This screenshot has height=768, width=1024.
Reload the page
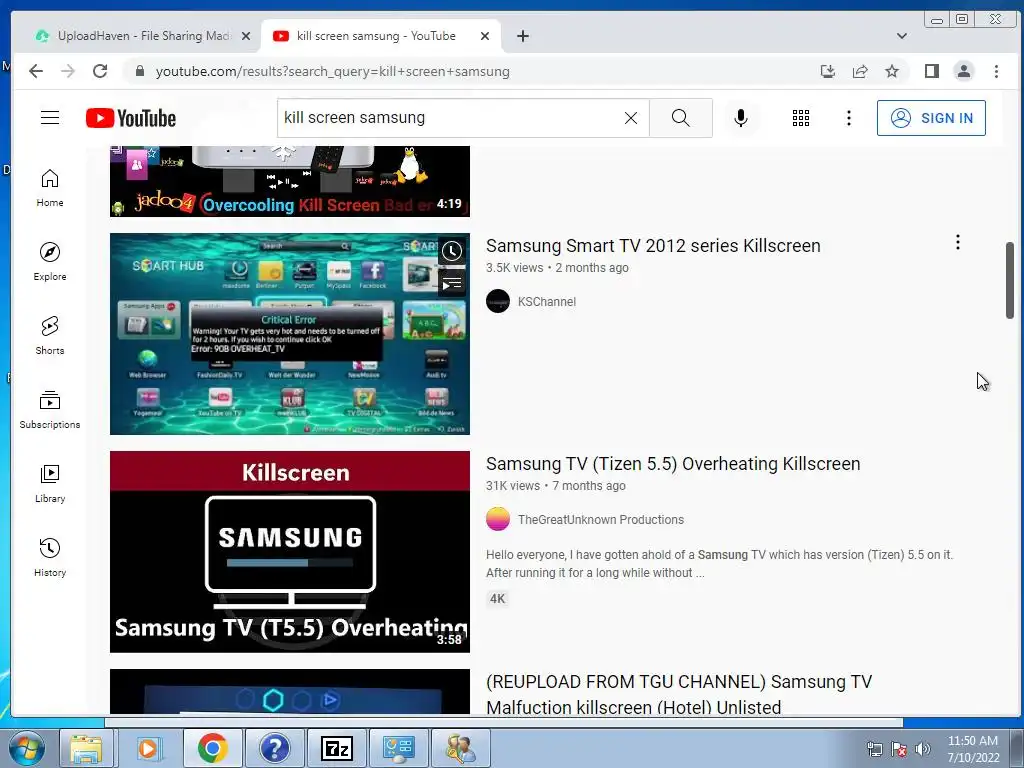100,71
